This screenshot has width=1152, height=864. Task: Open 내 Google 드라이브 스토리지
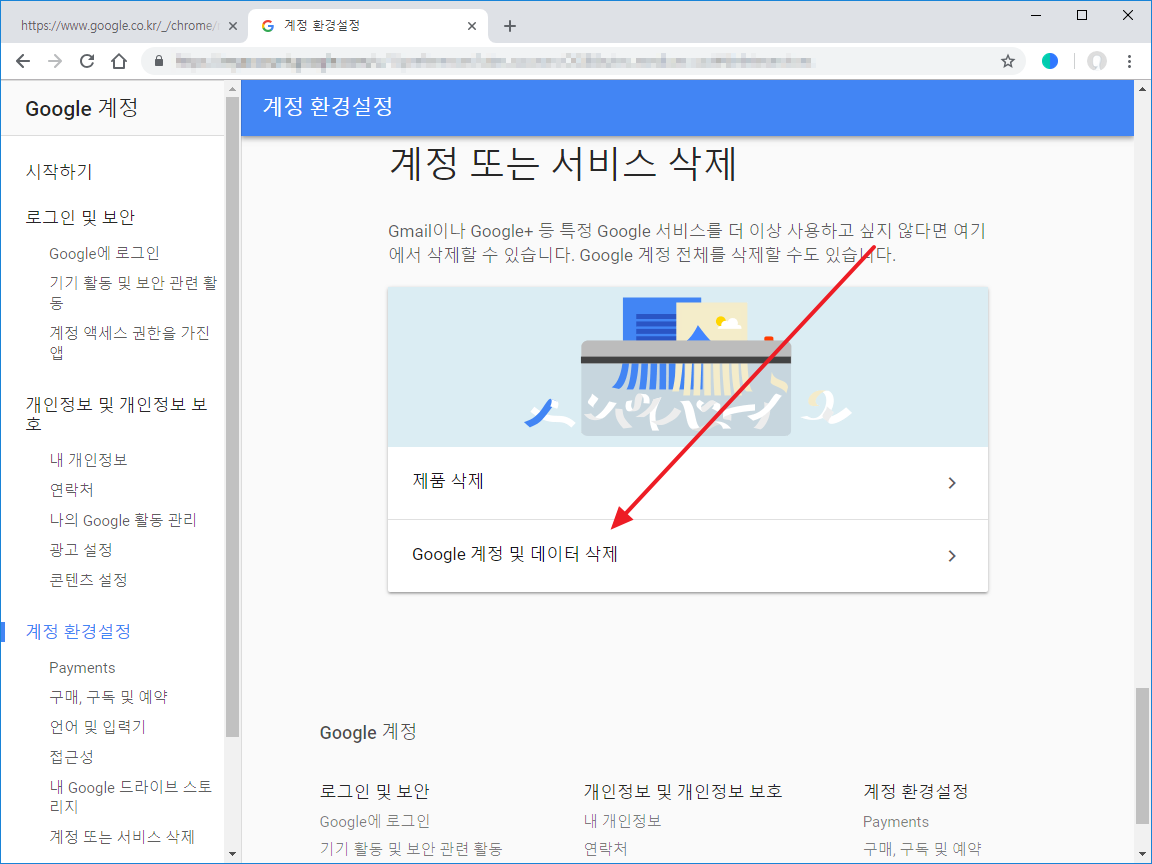click(x=131, y=796)
